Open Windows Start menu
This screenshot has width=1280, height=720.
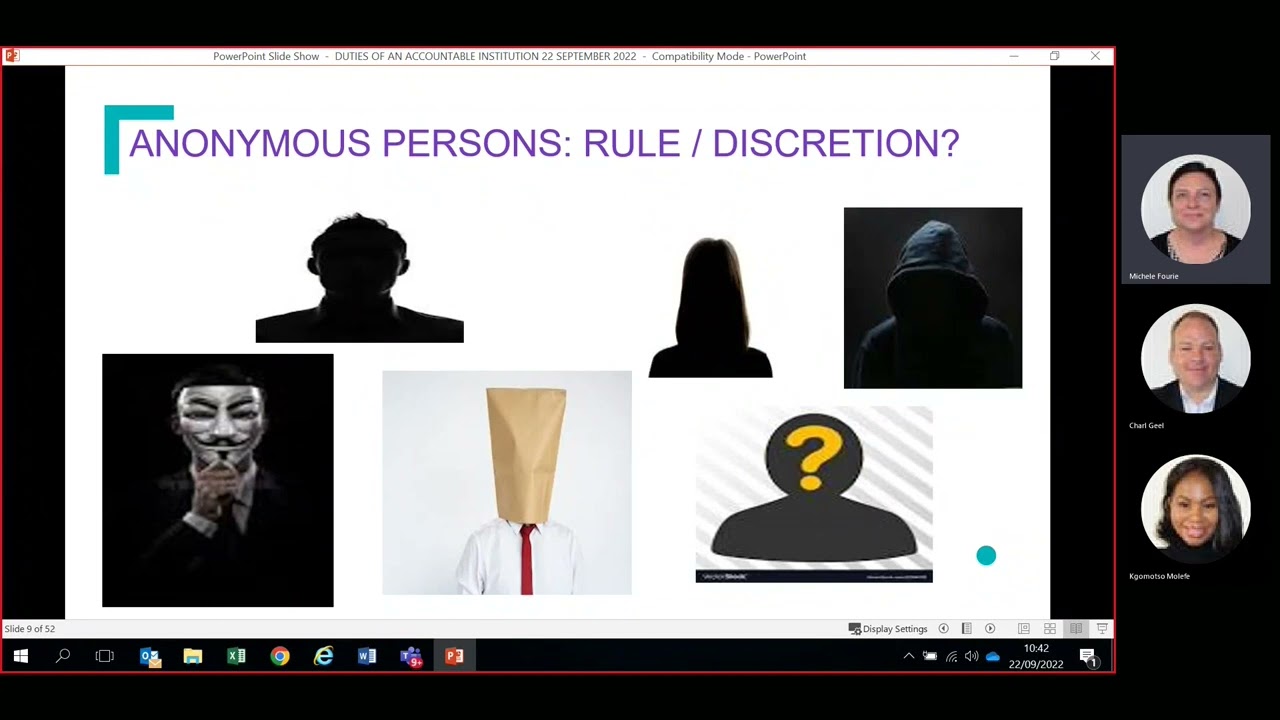pos(21,656)
